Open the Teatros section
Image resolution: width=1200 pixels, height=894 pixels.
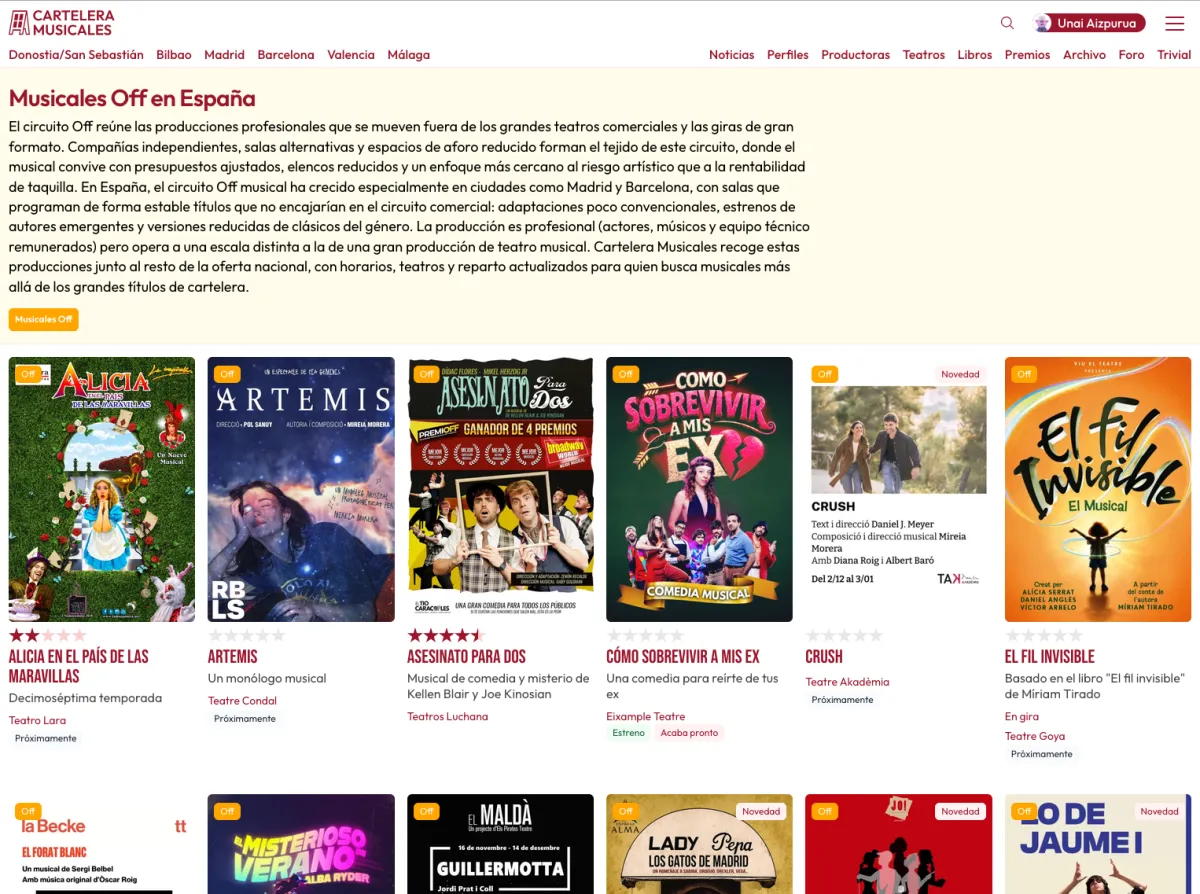[924, 55]
